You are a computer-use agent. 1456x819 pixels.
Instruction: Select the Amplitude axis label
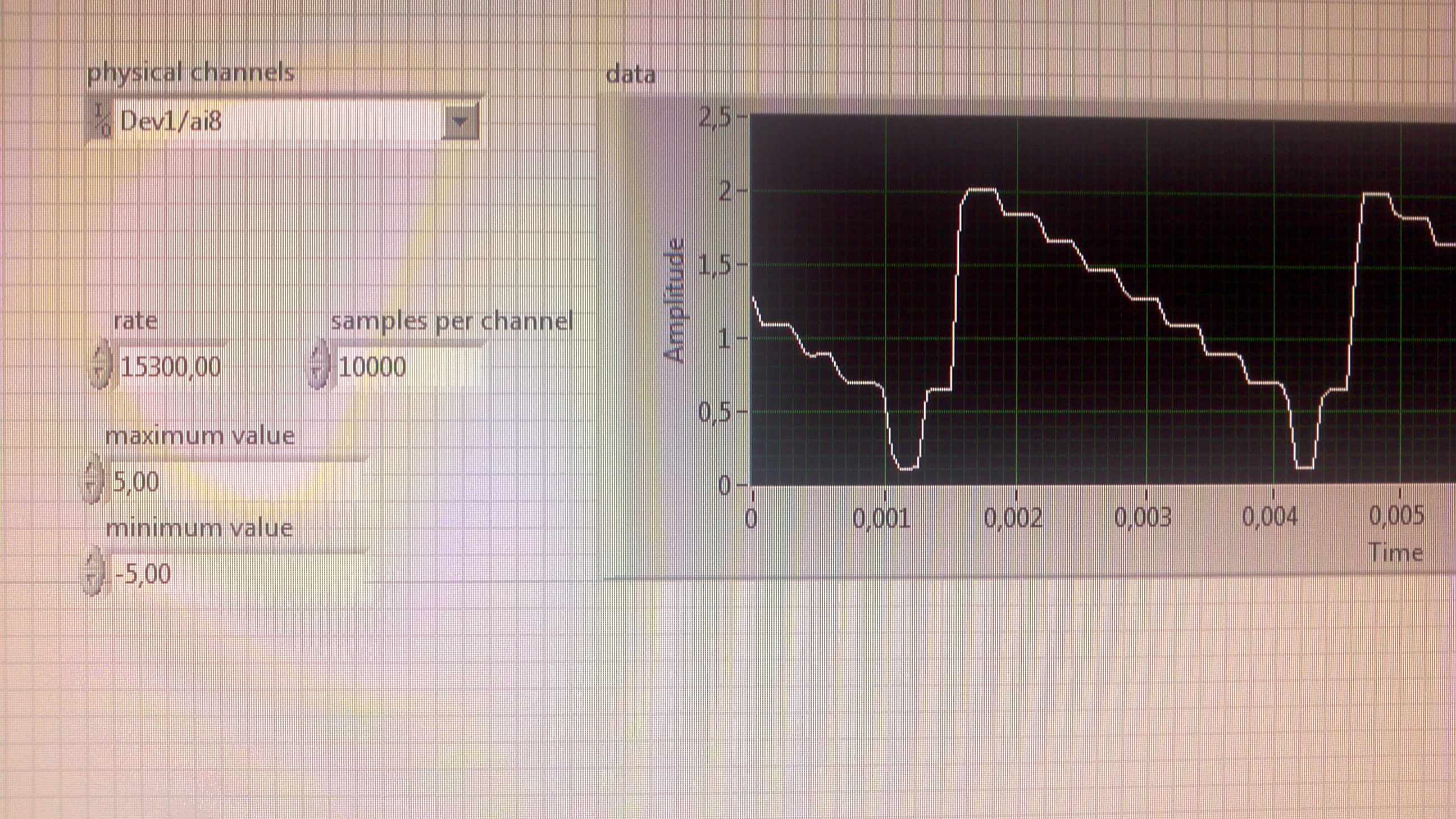(674, 300)
